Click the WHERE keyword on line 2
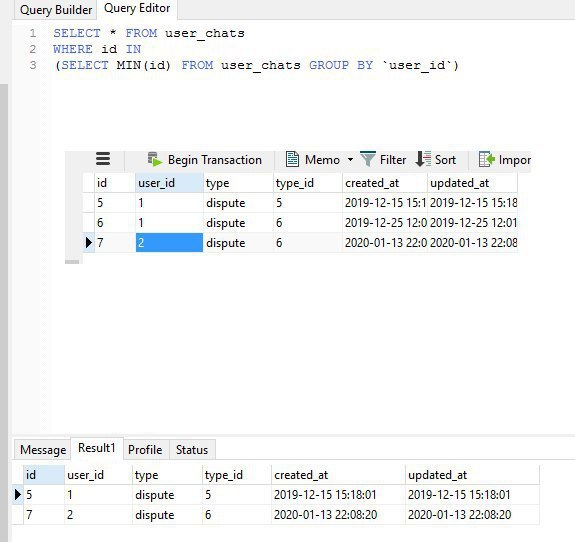 (x=73, y=49)
